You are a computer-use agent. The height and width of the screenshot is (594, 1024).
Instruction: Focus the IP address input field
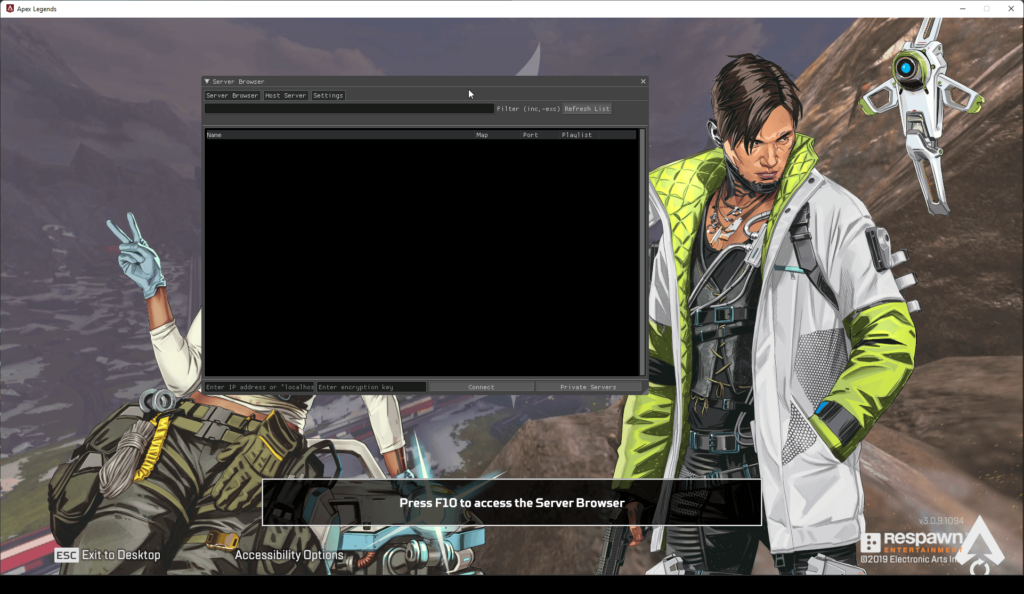pyautogui.click(x=260, y=387)
